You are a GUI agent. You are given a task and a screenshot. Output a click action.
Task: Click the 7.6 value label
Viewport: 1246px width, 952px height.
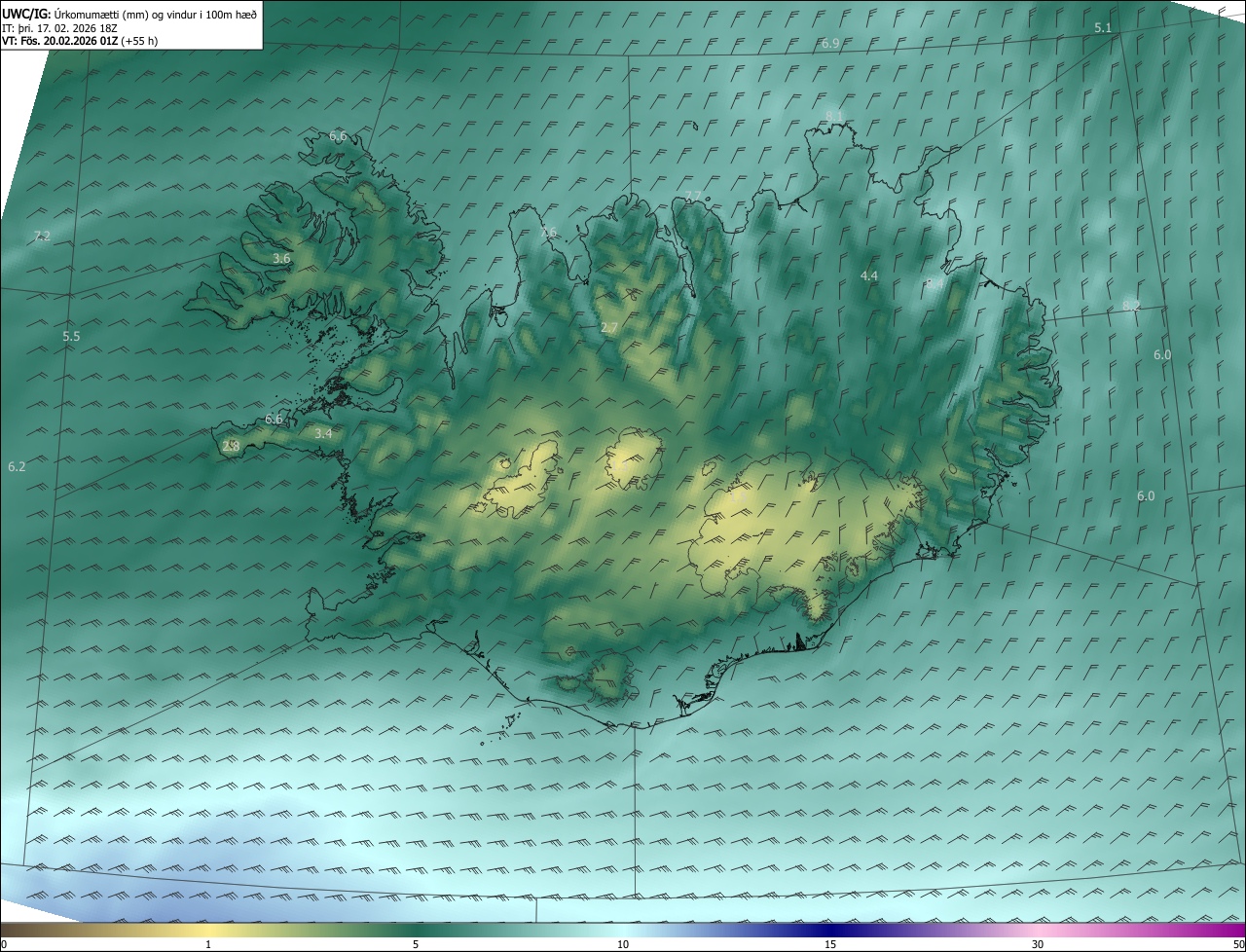pyautogui.click(x=549, y=233)
